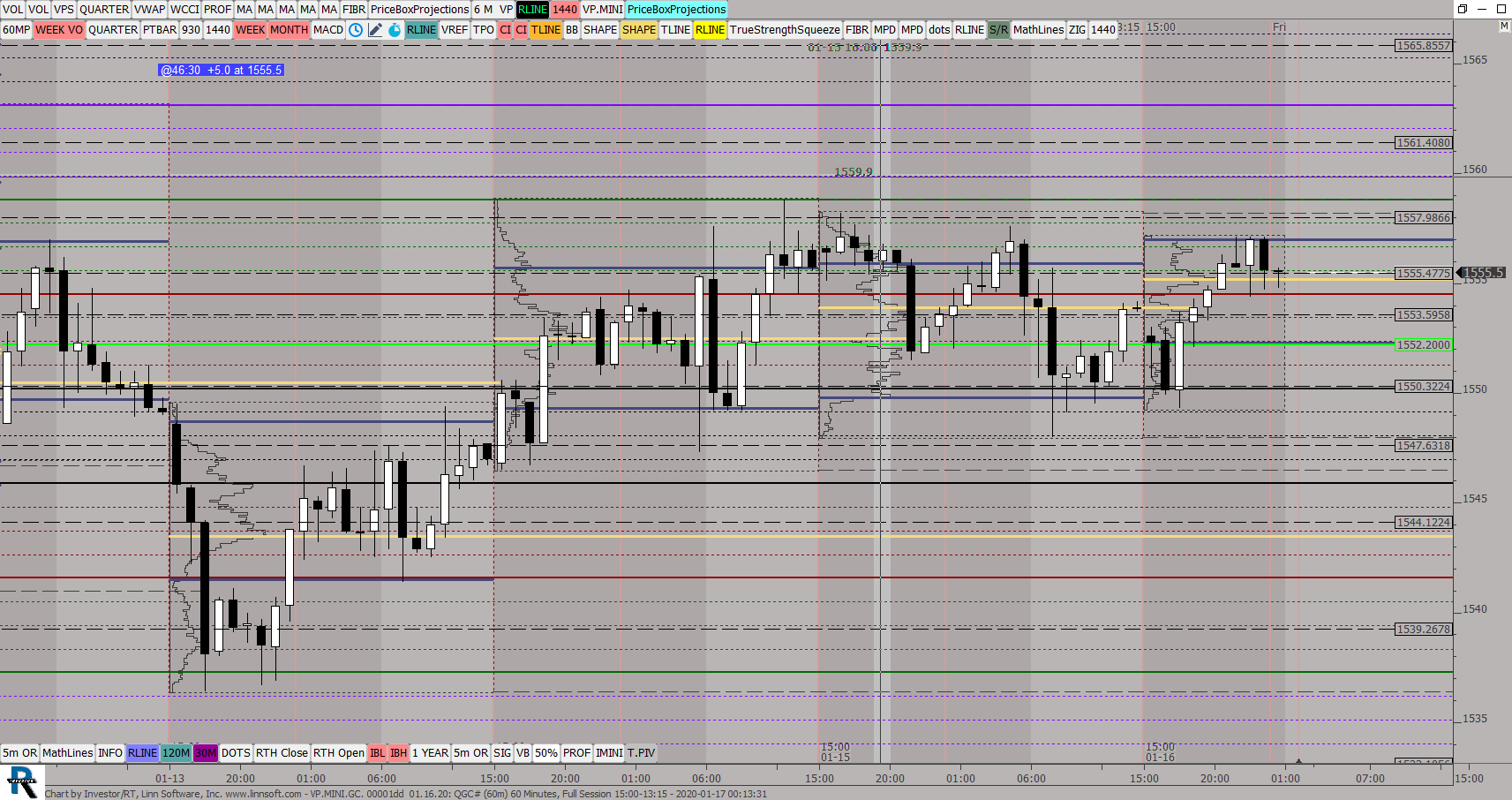Viewport: 1512px width, 800px height.
Task: Click the ZIG toolbar button
Action: point(1078,30)
